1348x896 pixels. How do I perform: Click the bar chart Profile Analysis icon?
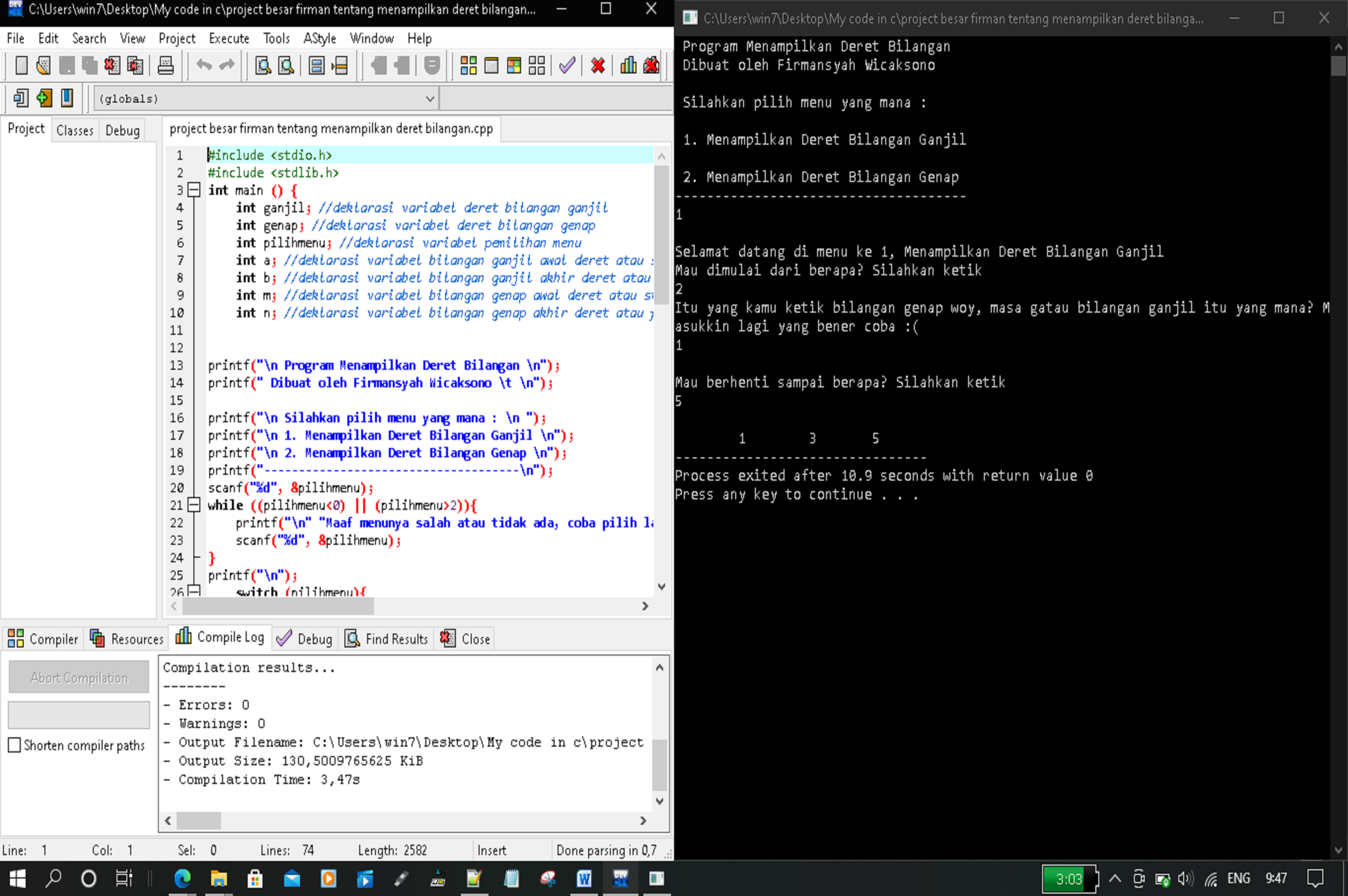(x=628, y=65)
